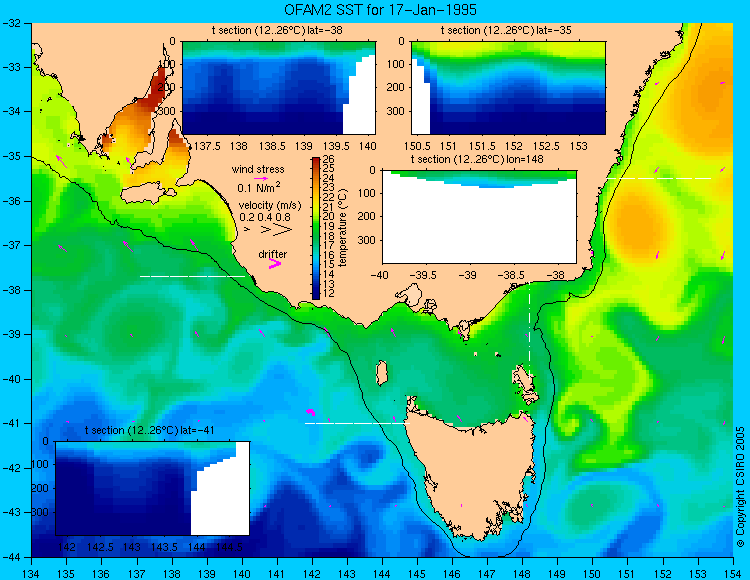Click the "t section (12..26°C) lat=-41" heading
The image size is (750, 580).
pyautogui.click(x=149, y=430)
